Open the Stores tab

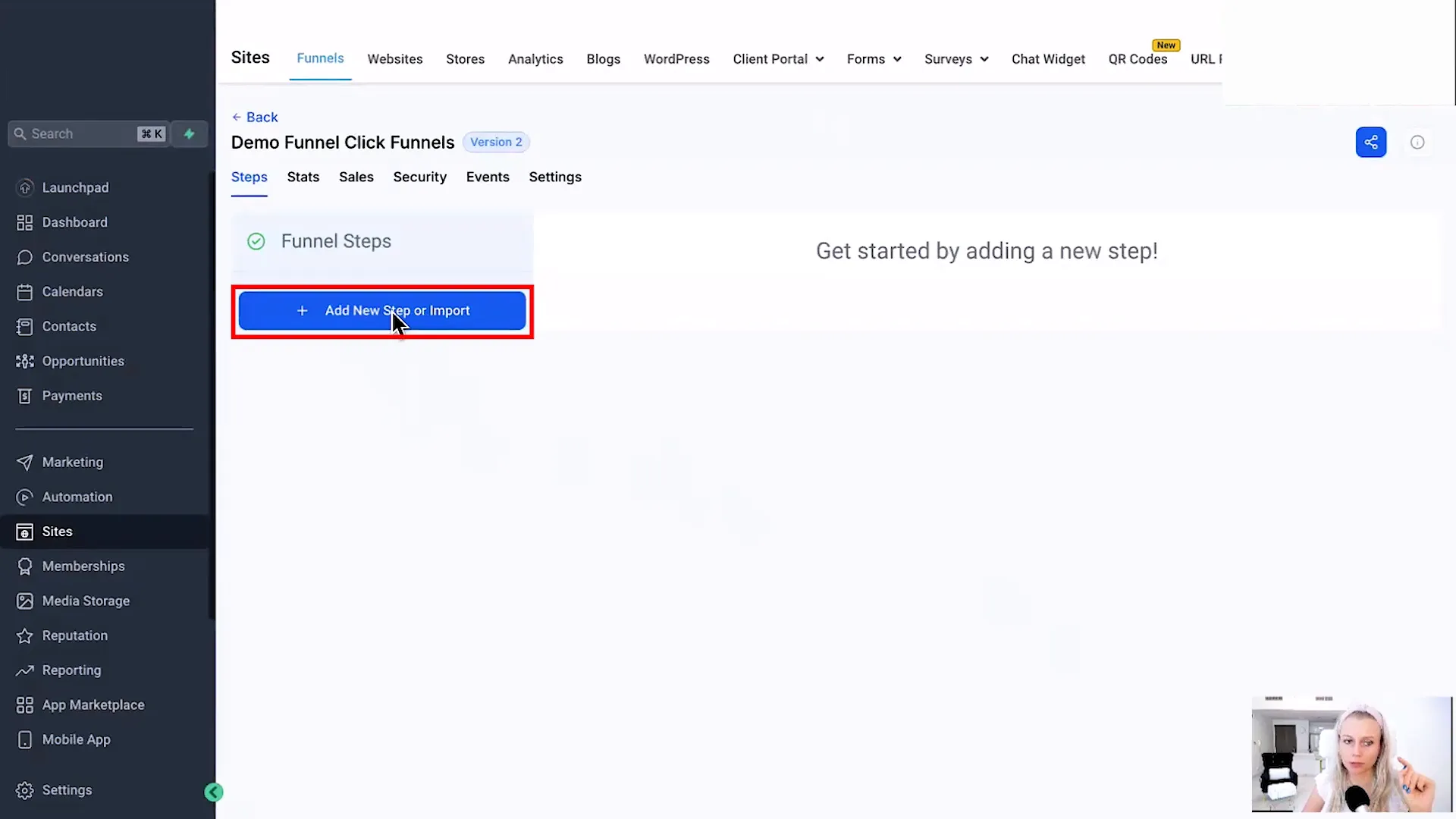click(x=465, y=59)
